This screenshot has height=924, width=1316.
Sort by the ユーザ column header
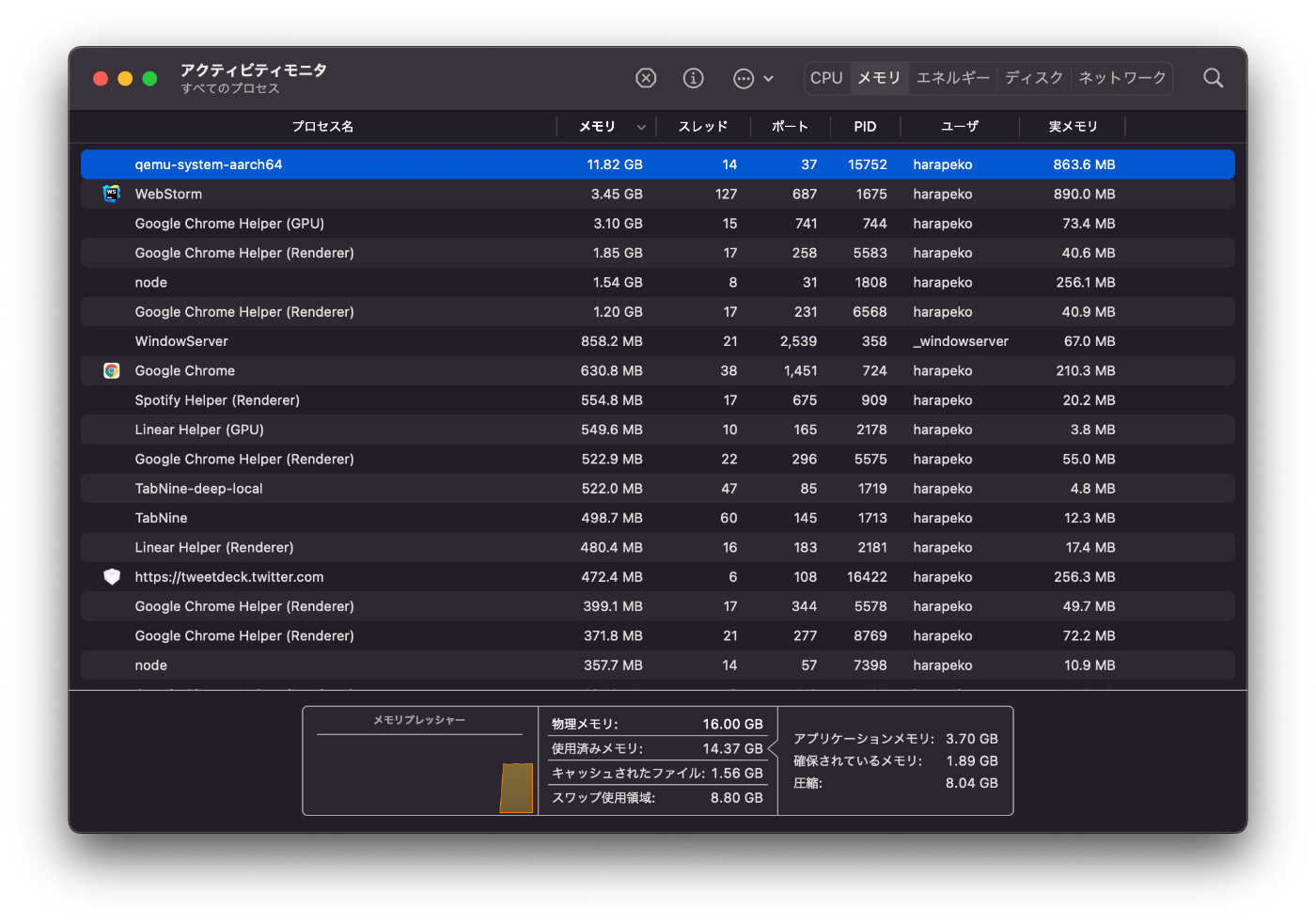[x=960, y=126]
